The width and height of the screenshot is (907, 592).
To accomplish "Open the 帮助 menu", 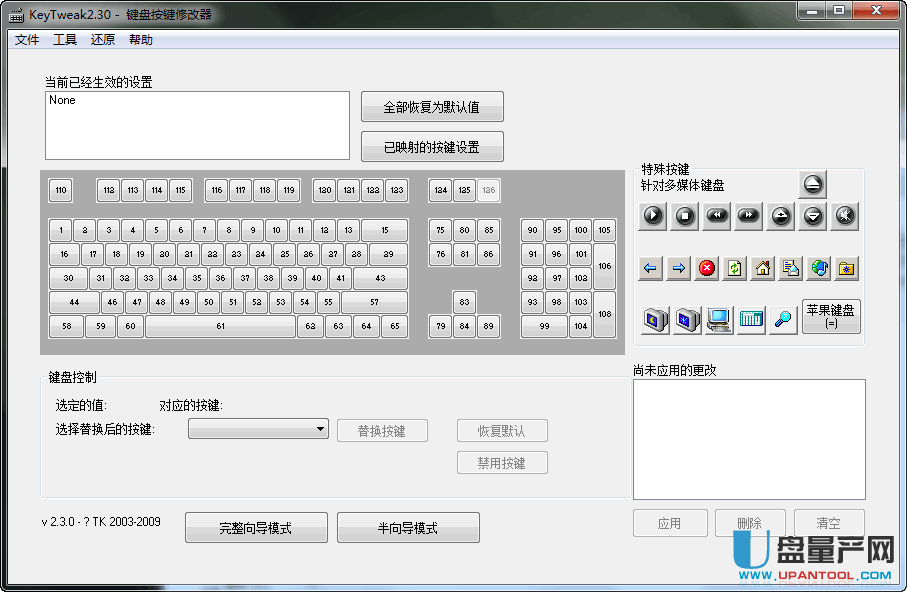I will pos(141,39).
